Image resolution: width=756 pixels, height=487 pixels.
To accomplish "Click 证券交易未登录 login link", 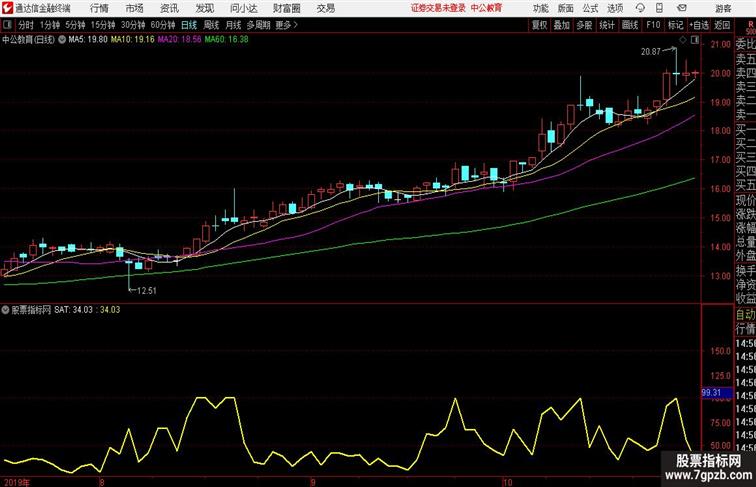I will point(438,8).
